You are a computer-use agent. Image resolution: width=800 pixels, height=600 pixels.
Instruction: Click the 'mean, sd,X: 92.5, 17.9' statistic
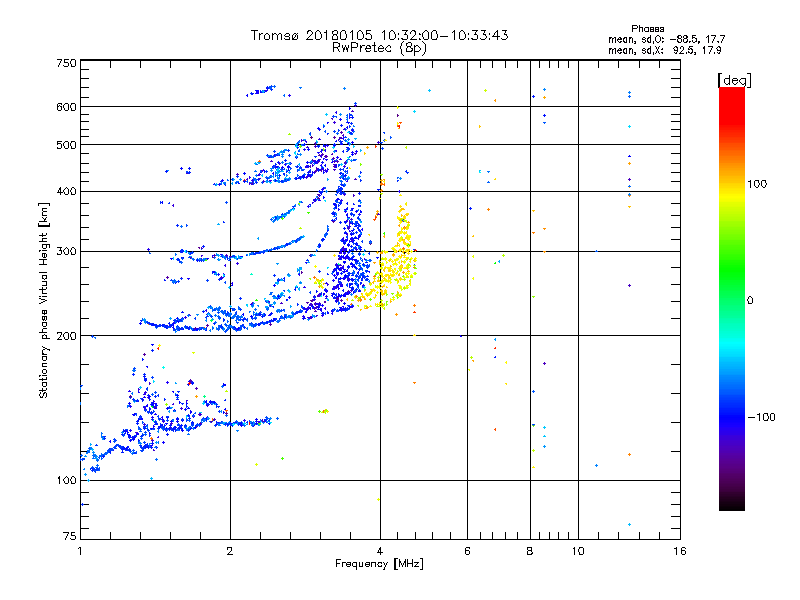665,51
